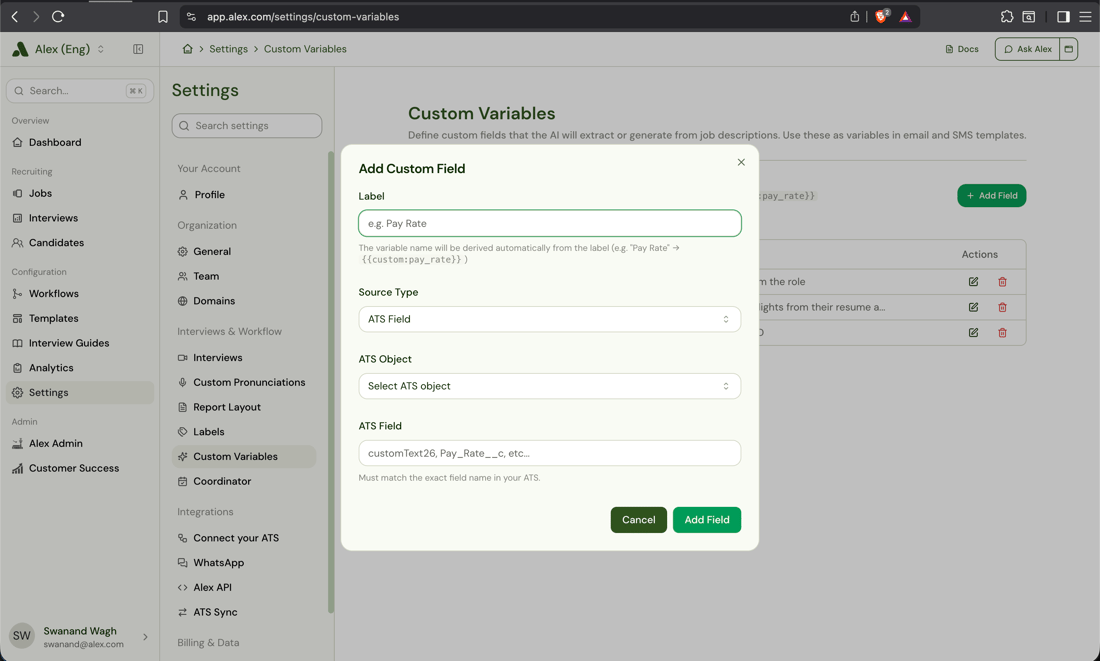Reload the browser page
This screenshot has width=1100, height=661.
pyautogui.click(x=58, y=16)
